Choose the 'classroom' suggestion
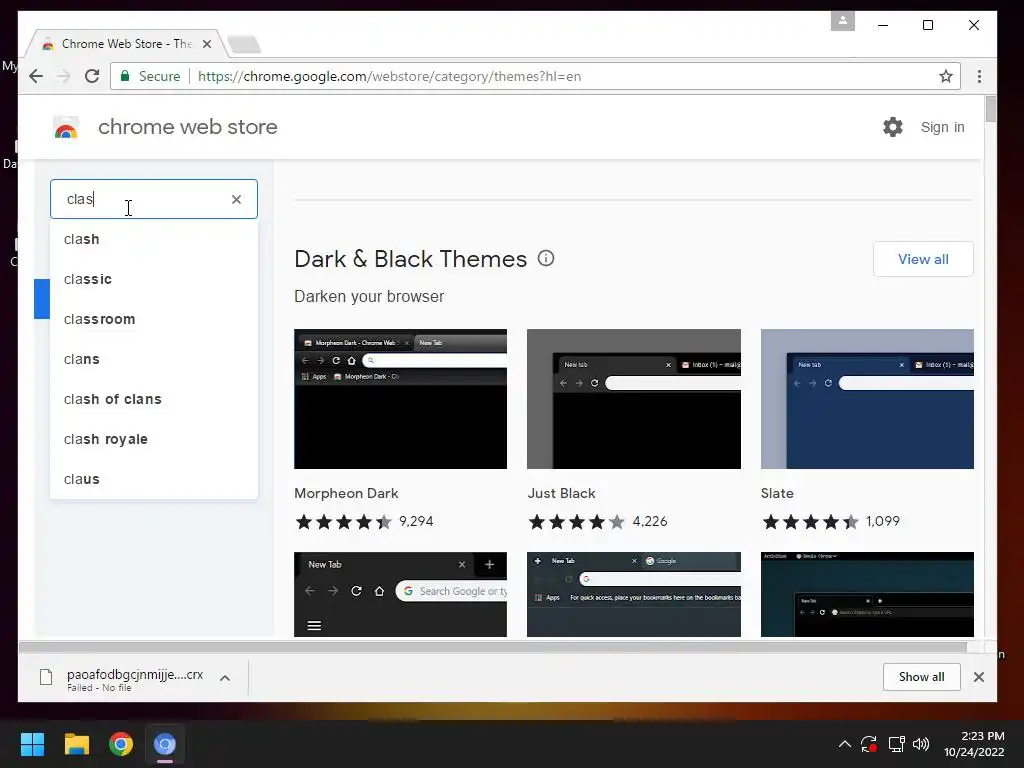 click(x=154, y=319)
